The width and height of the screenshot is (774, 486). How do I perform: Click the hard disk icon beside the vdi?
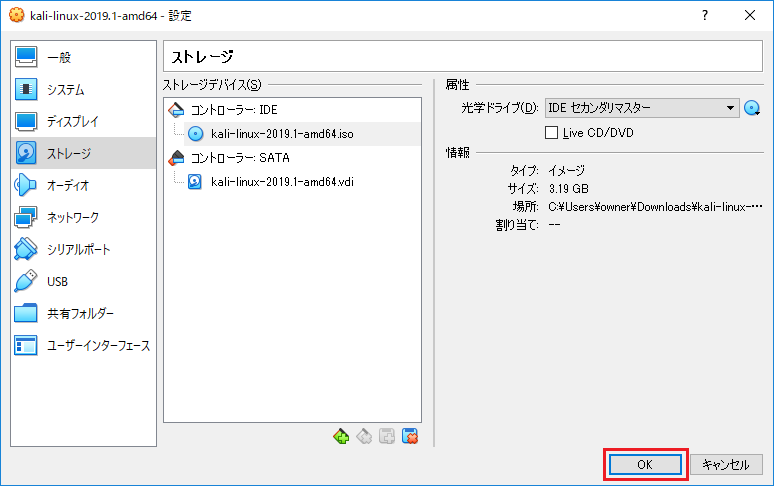click(x=195, y=182)
